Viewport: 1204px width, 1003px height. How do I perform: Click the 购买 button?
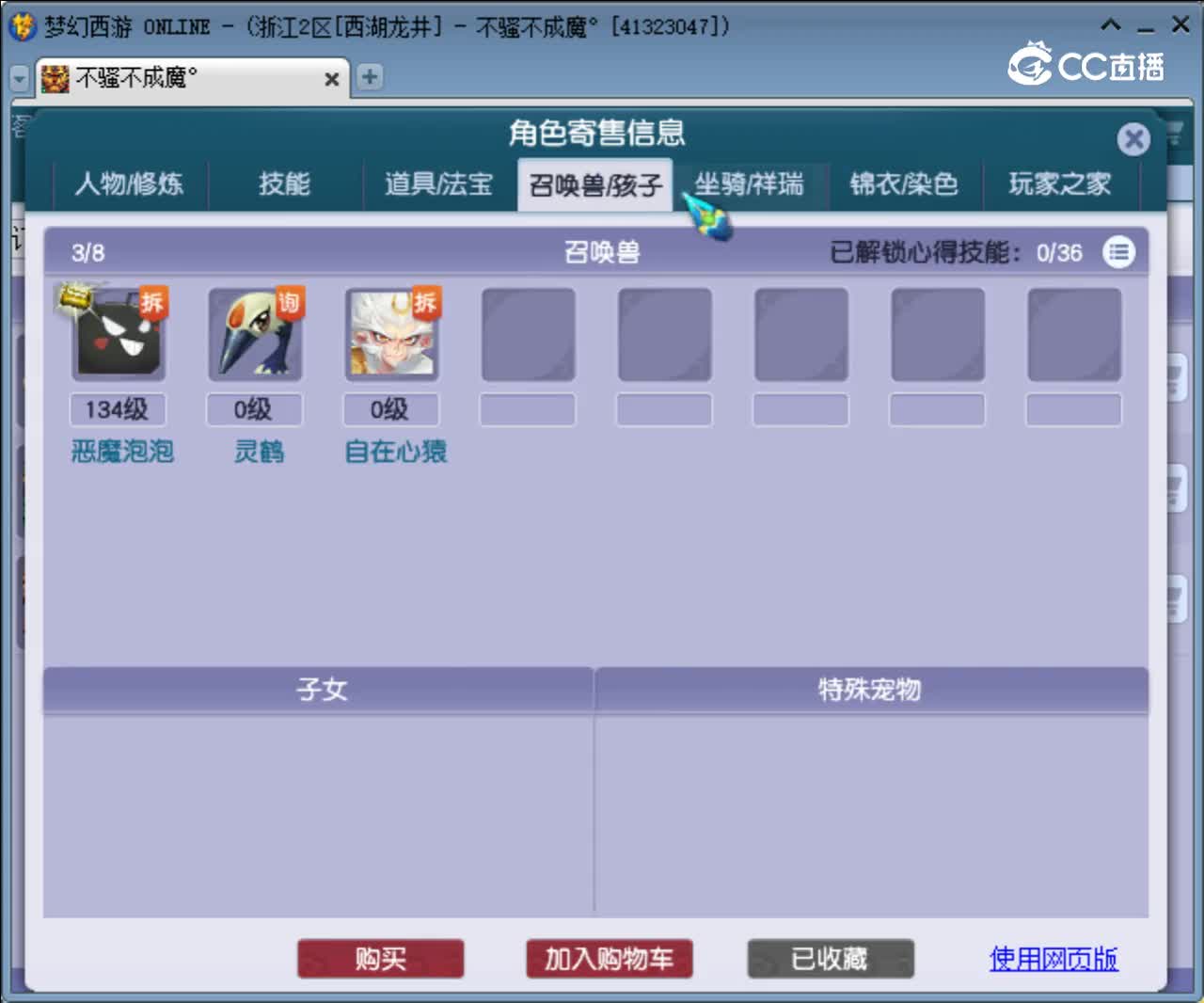pyautogui.click(x=381, y=959)
